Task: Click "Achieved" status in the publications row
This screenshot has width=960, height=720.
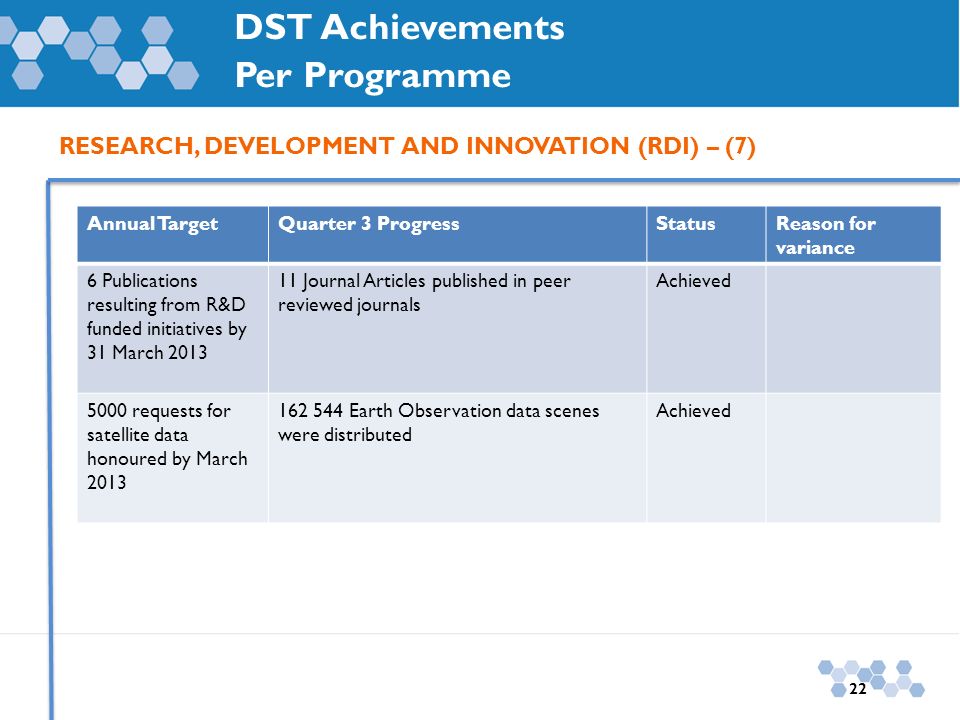Action: pos(693,281)
